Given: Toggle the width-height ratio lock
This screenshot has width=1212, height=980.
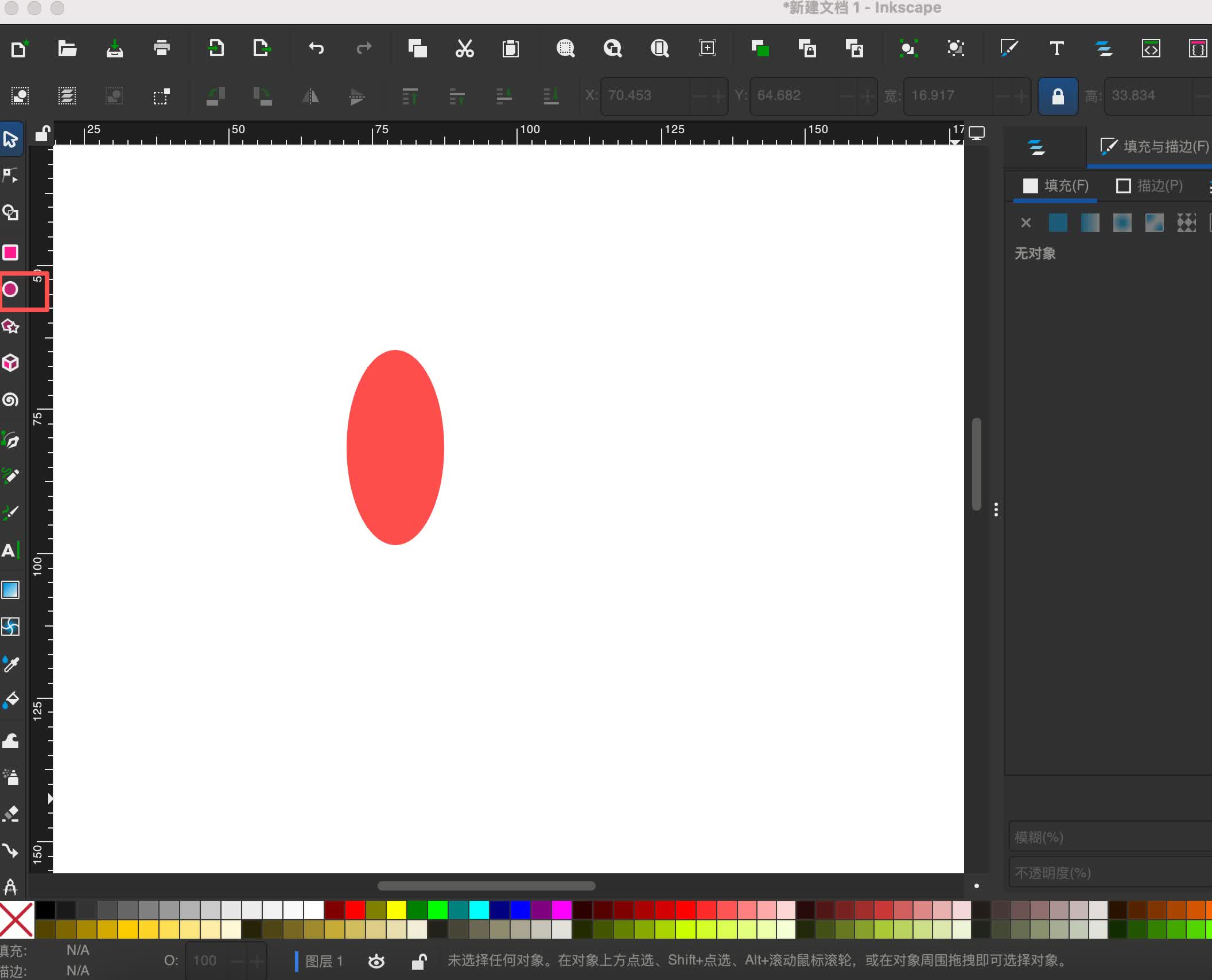Looking at the screenshot, I should pyautogui.click(x=1058, y=96).
